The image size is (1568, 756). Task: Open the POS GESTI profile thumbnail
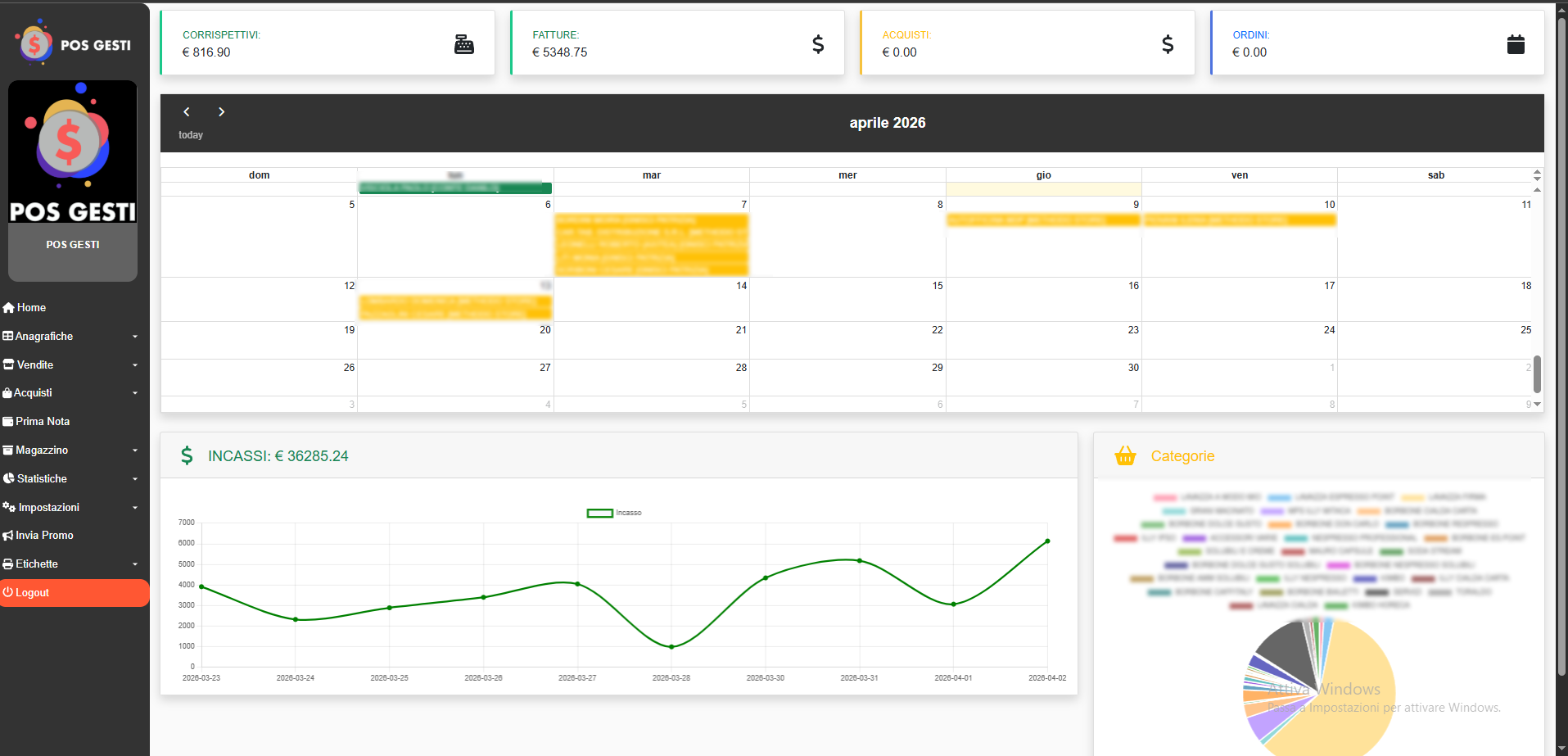[73, 152]
